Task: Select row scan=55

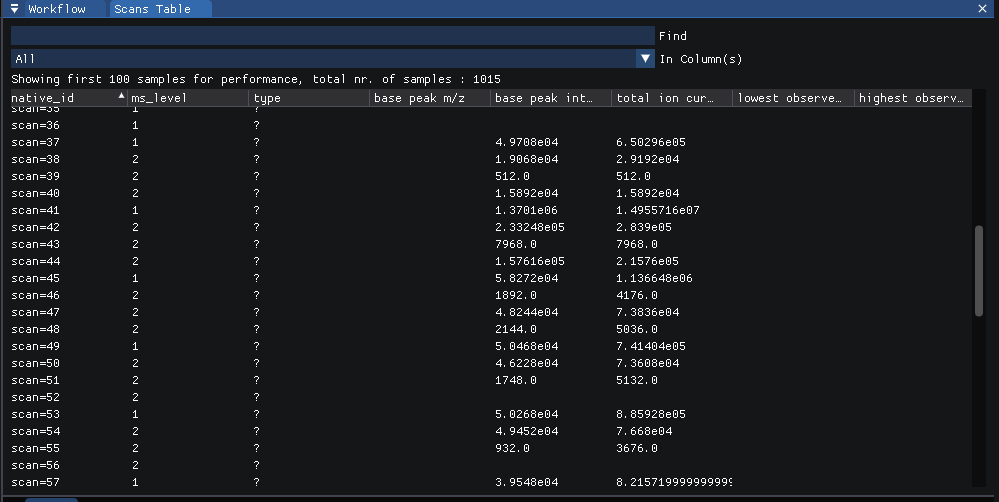Action: [x=491, y=448]
